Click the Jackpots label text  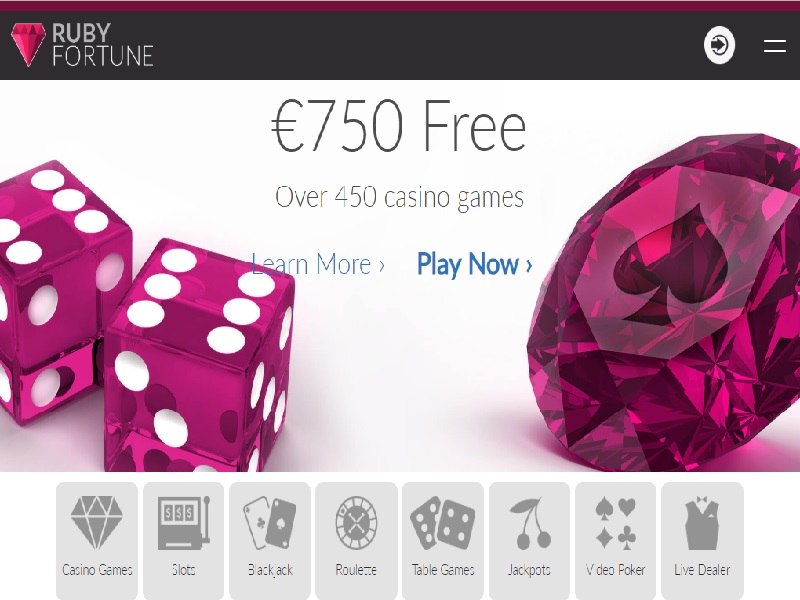pyautogui.click(x=529, y=570)
